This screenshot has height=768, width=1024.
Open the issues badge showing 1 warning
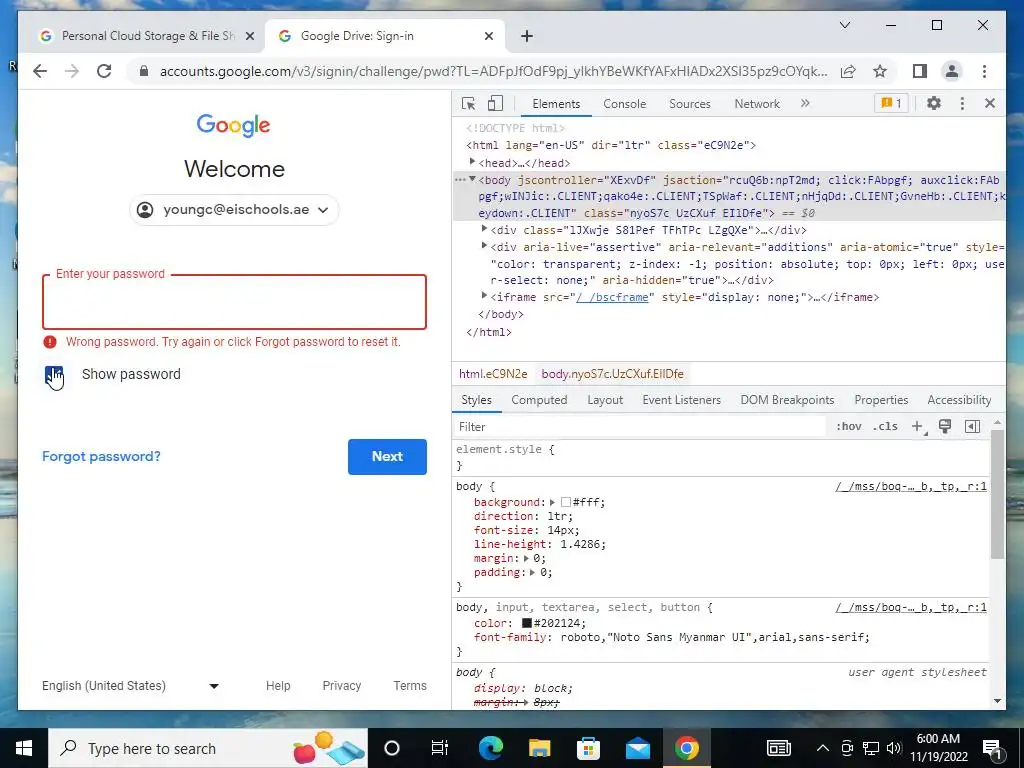point(891,103)
